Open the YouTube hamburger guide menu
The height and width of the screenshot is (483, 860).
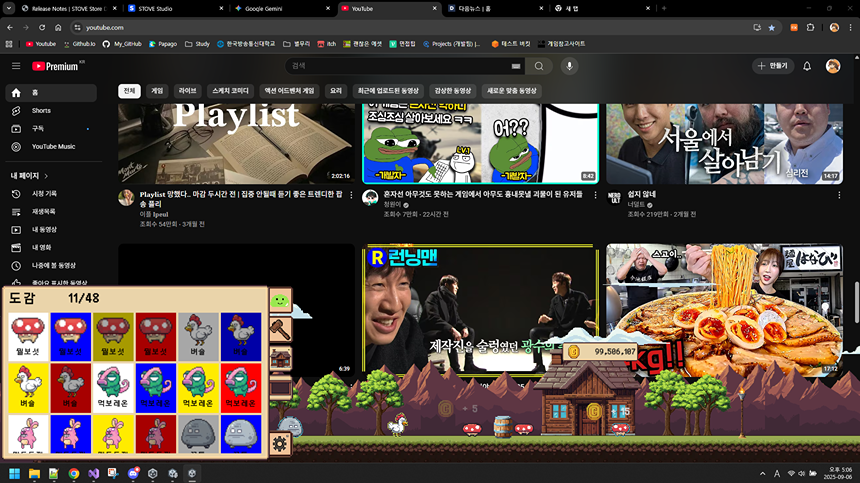16,66
